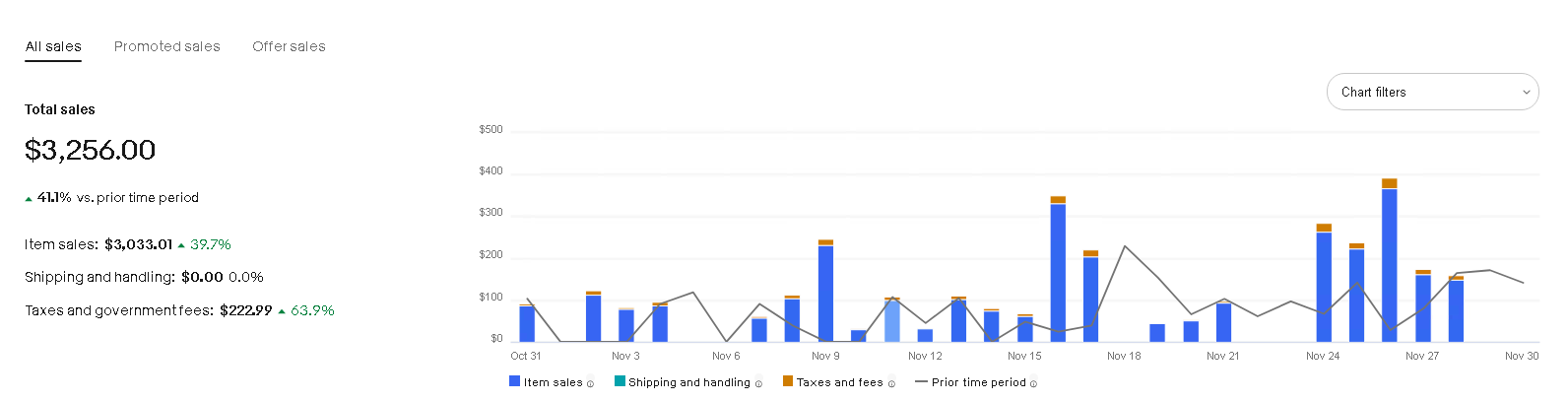Toggle the Taxes and fees legend label
1568x402 pixels.
tap(839, 382)
